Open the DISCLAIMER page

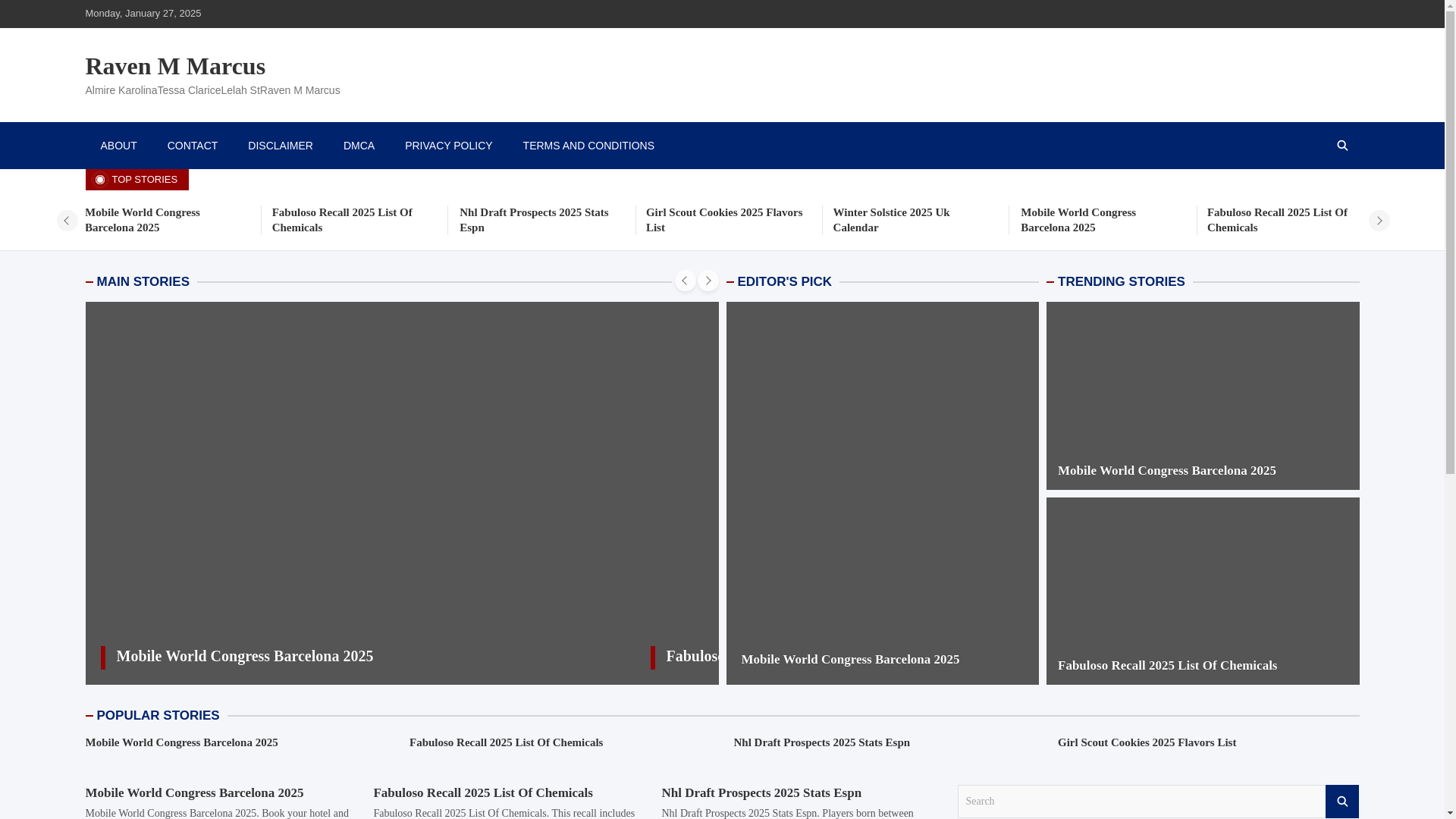281,146
